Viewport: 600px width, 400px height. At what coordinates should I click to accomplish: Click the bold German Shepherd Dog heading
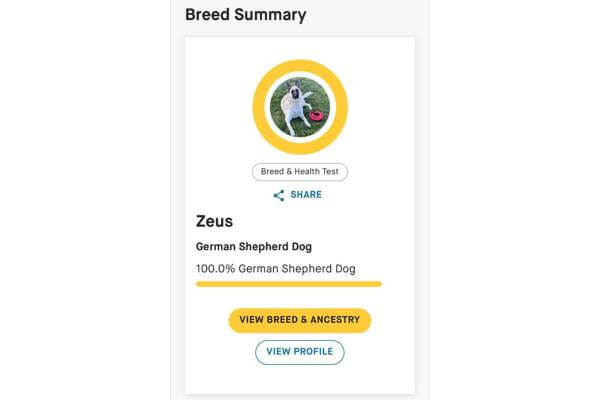coord(254,247)
